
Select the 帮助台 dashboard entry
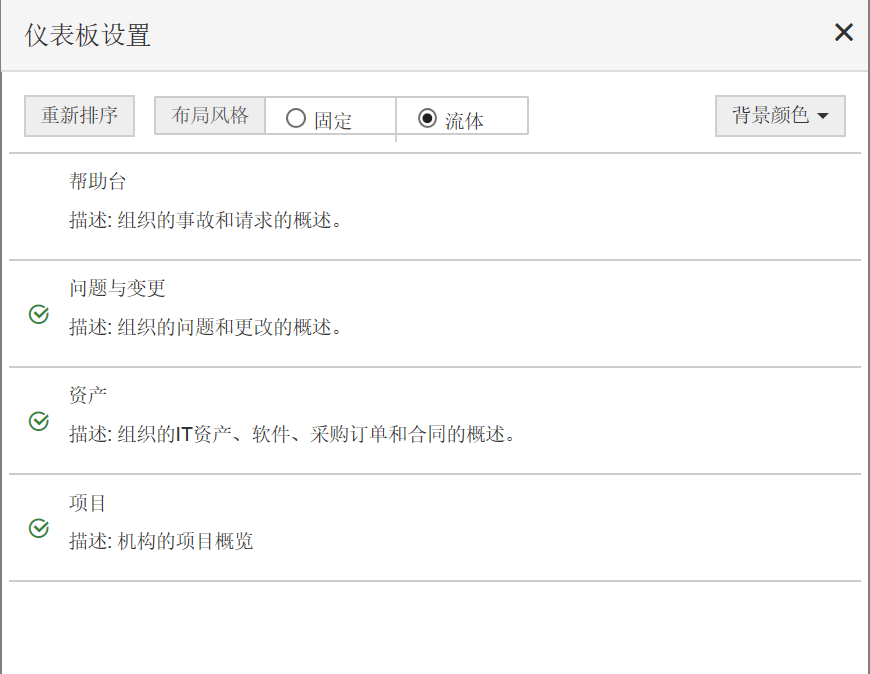[98, 181]
